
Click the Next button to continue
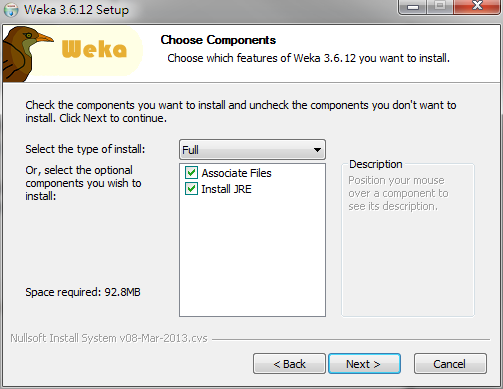tap(364, 364)
